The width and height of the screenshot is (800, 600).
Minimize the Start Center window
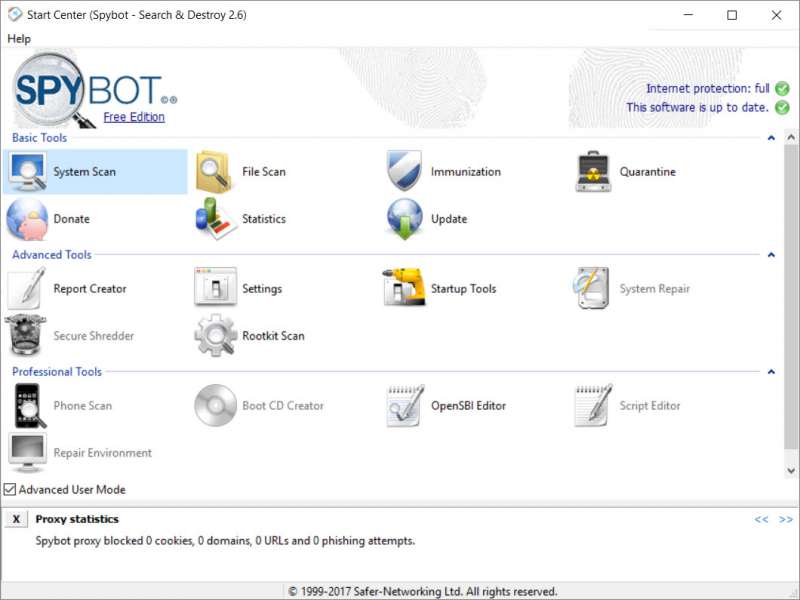pos(688,15)
